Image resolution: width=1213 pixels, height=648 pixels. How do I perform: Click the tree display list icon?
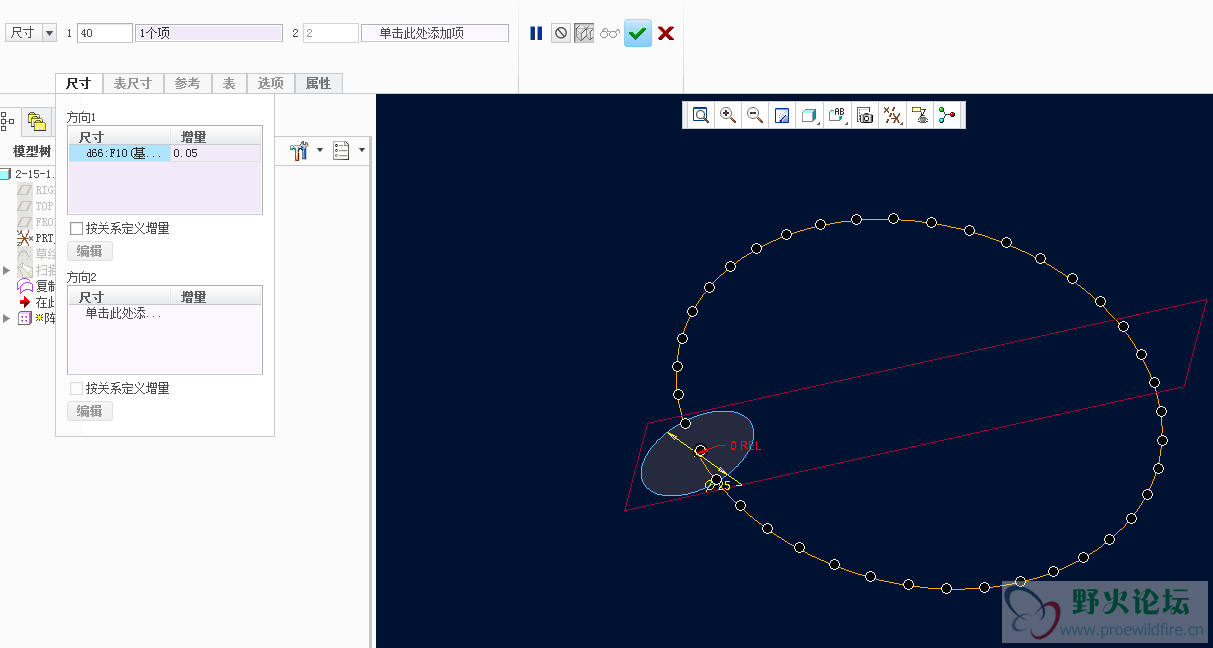point(342,151)
